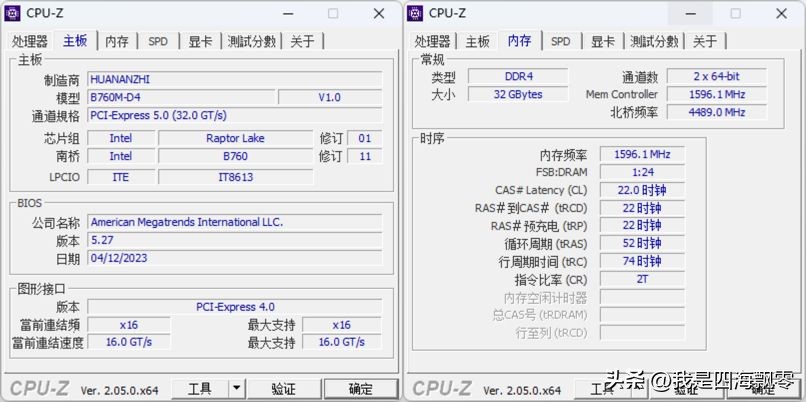The width and height of the screenshot is (806, 402).
Task: Click IT8613 LPCIO field
Action: point(235,177)
